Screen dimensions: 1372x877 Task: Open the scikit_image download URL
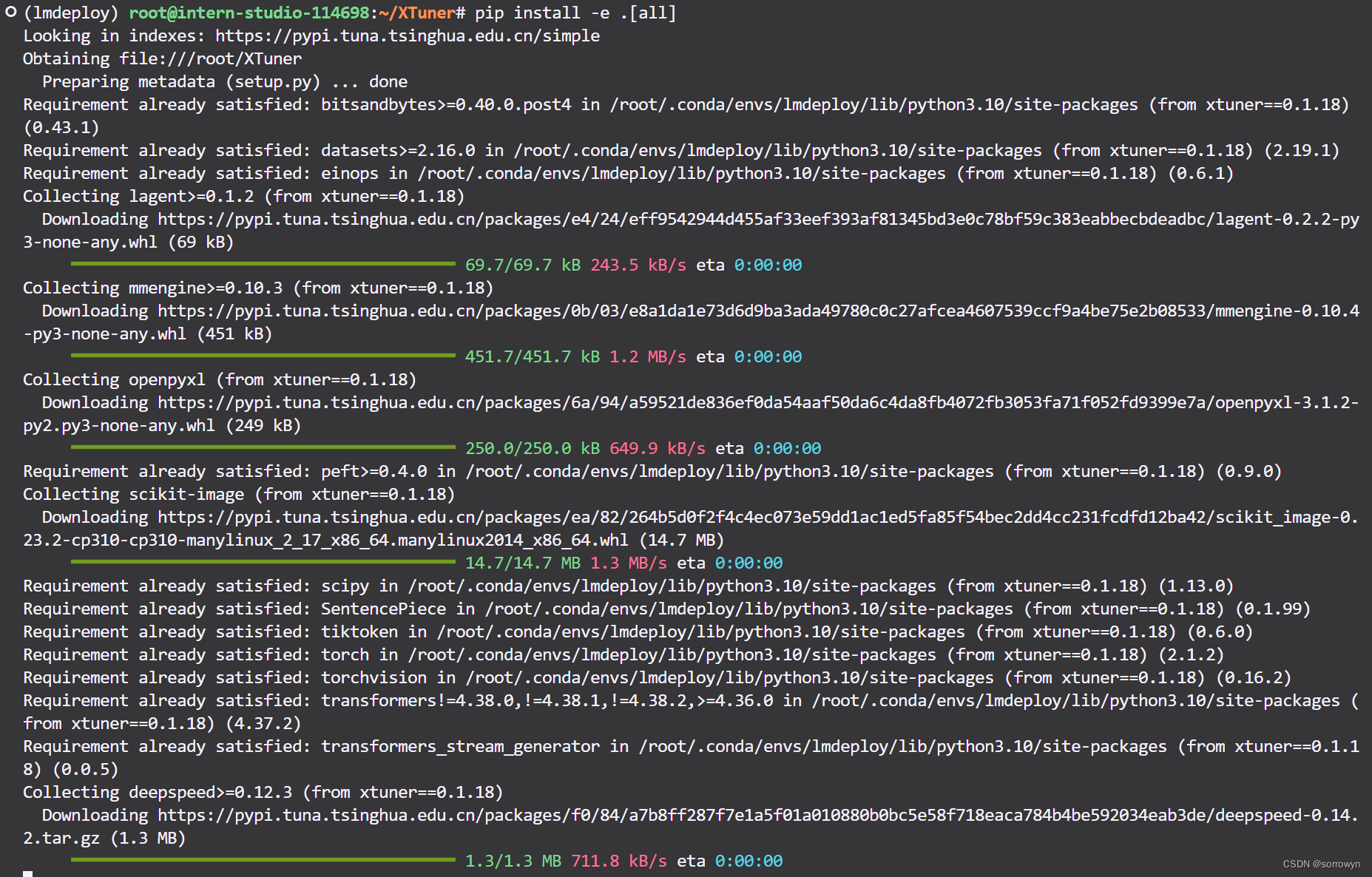758,518
